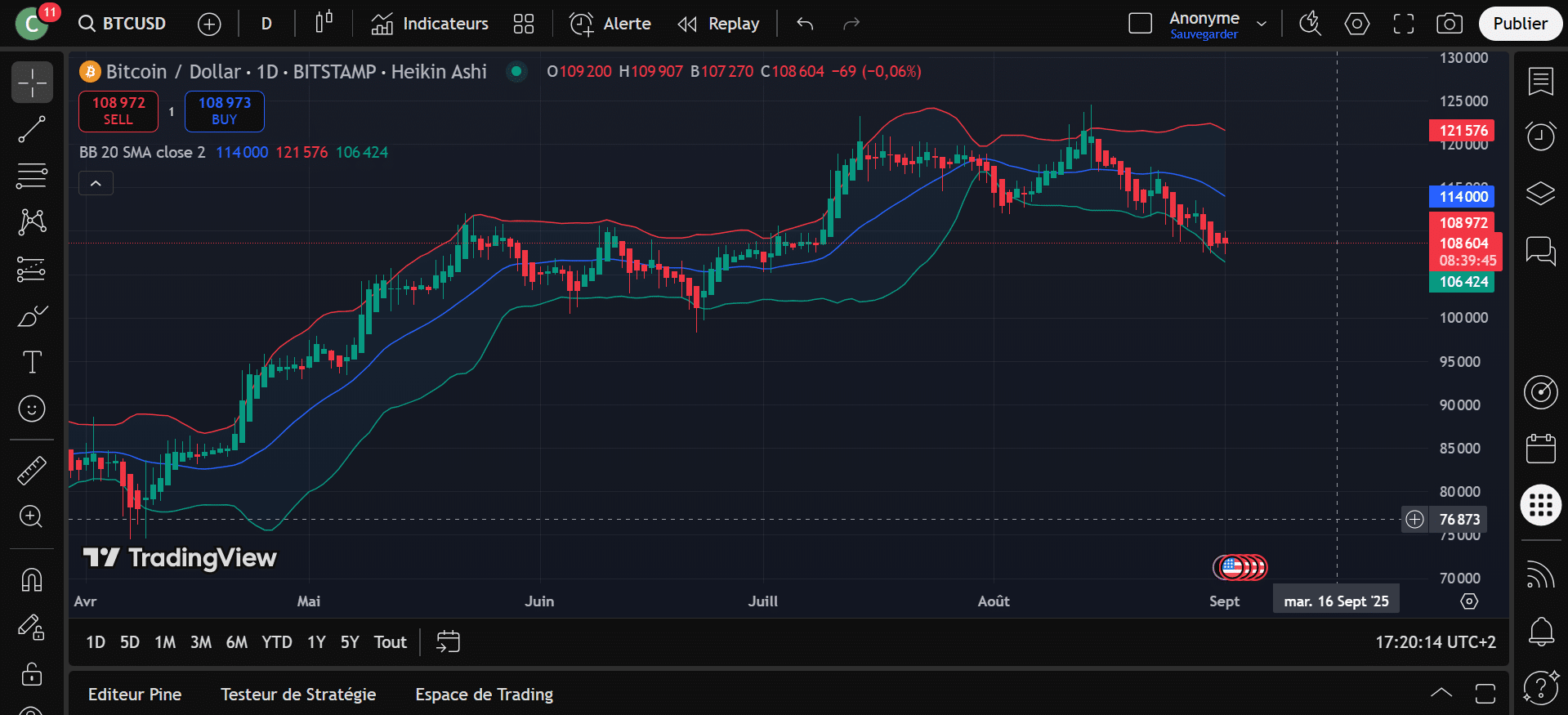Toggle lock all drawing tools

(32, 674)
